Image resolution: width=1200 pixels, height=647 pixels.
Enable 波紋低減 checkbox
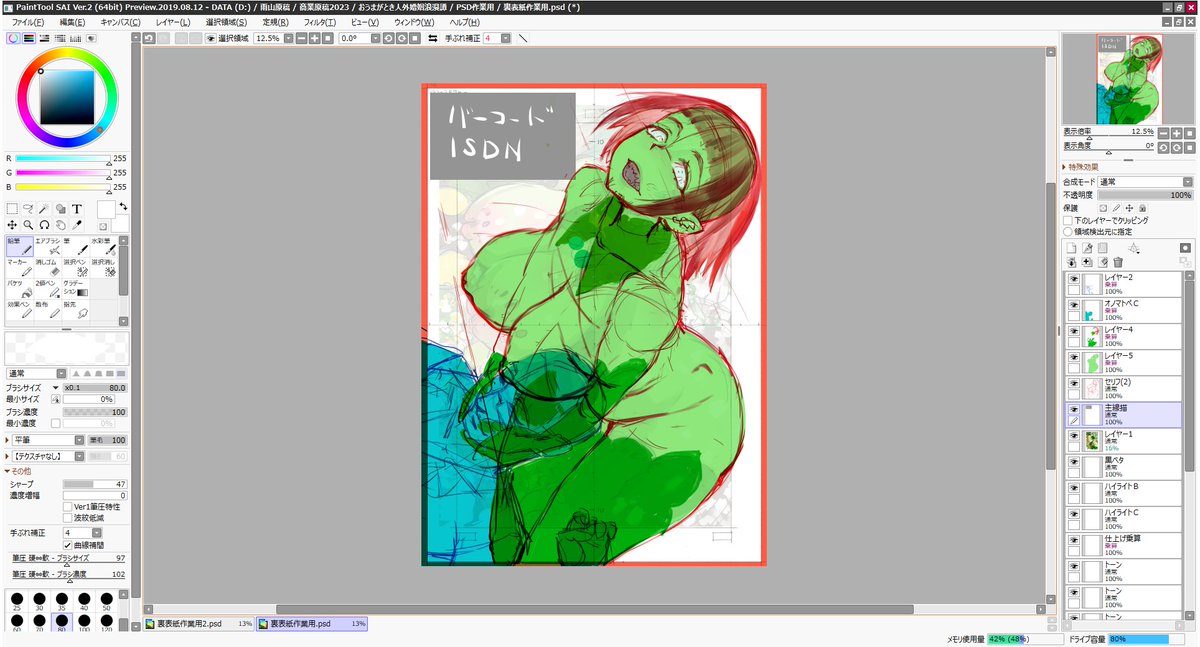[67, 518]
